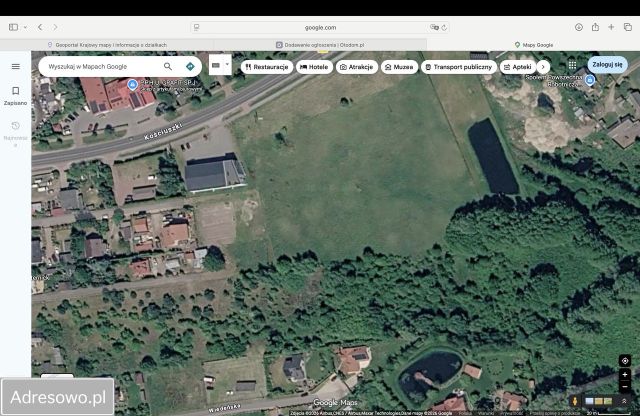The height and width of the screenshot is (416, 640).
Task: Add a new Safari tab
Action: coord(611,27)
